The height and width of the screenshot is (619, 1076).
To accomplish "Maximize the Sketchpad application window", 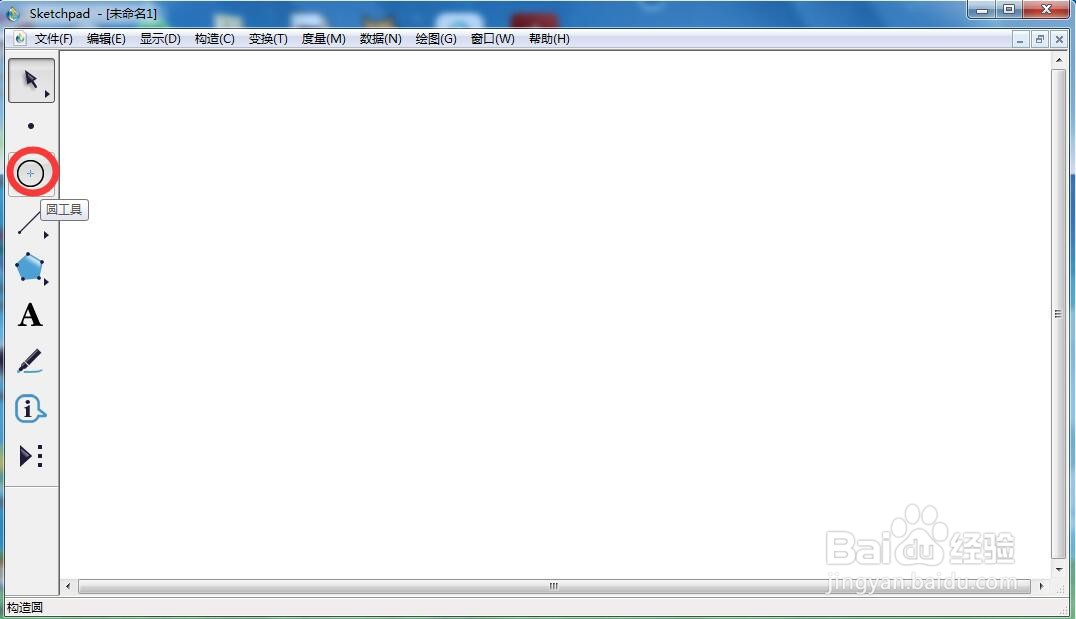I will tap(1009, 10).
